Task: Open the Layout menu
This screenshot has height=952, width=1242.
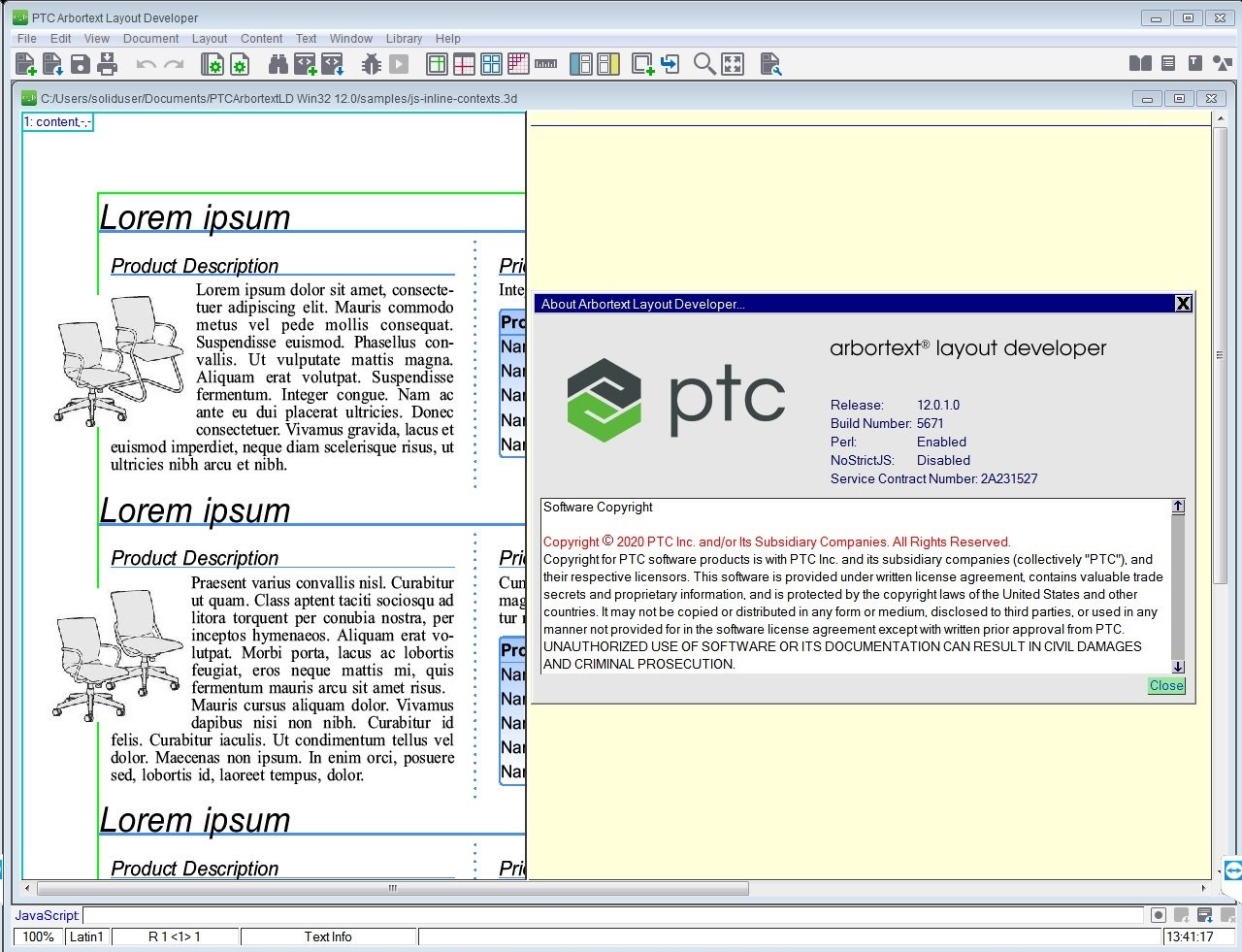Action: (210, 39)
